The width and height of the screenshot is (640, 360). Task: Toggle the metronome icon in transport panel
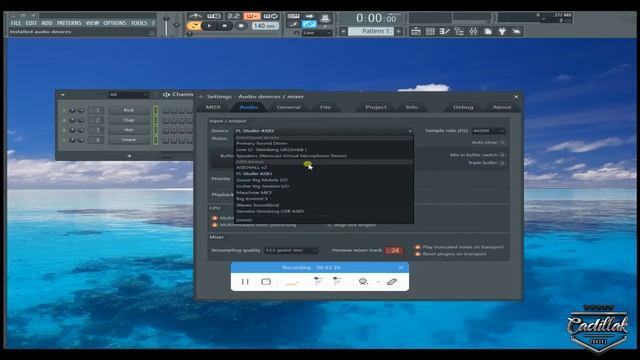click(x=195, y=16)
